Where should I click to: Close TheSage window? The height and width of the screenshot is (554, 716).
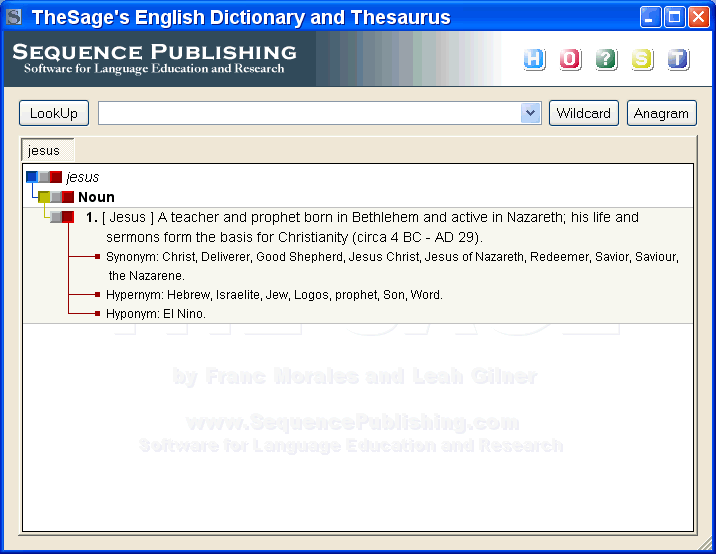(699, 17)
